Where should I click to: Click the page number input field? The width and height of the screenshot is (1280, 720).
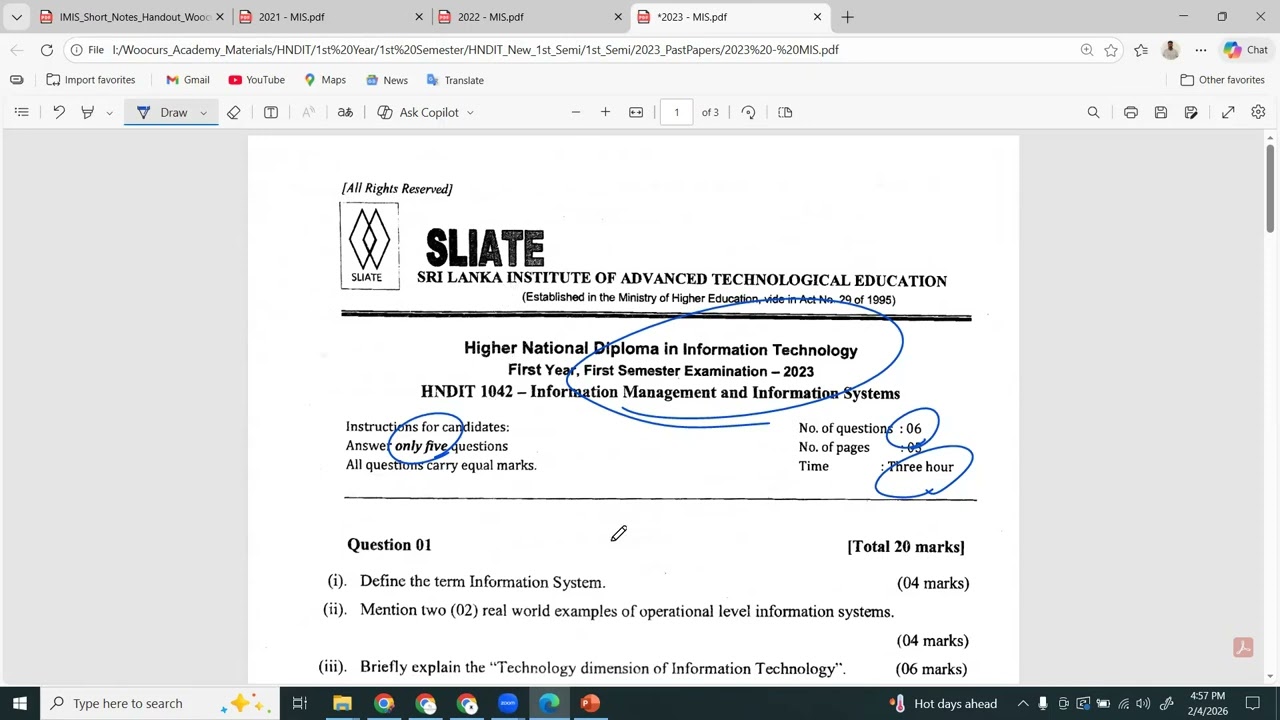(676, 112)
